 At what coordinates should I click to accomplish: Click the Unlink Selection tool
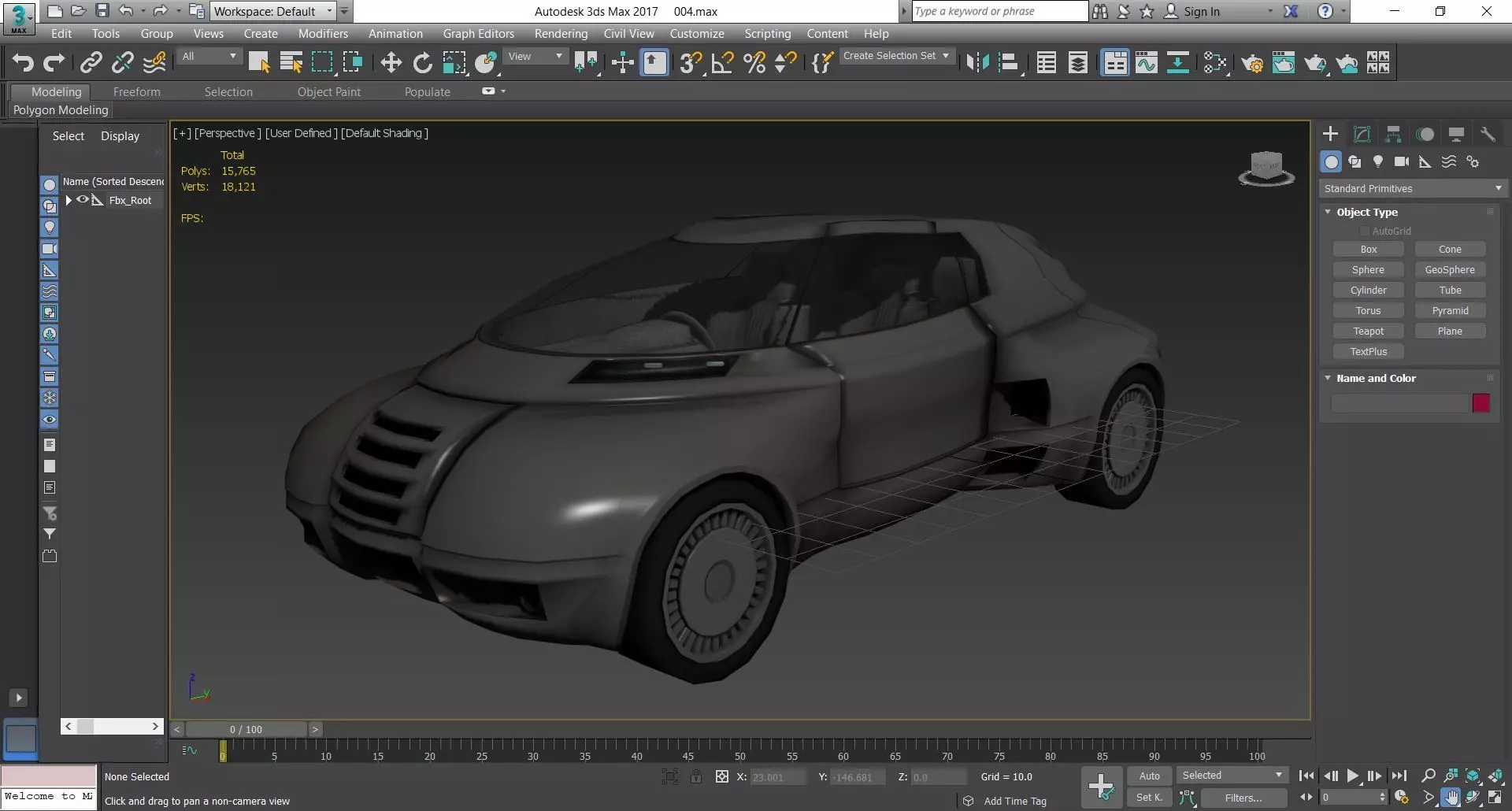click(x=123, y=63)
